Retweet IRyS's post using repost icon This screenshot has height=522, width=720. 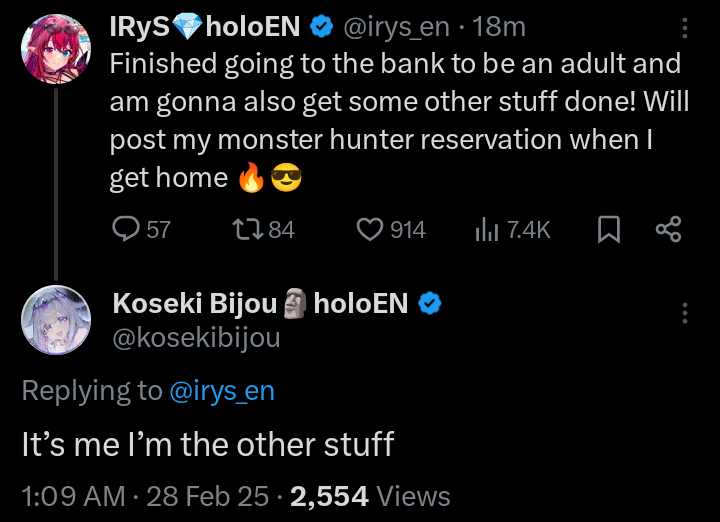246,230
